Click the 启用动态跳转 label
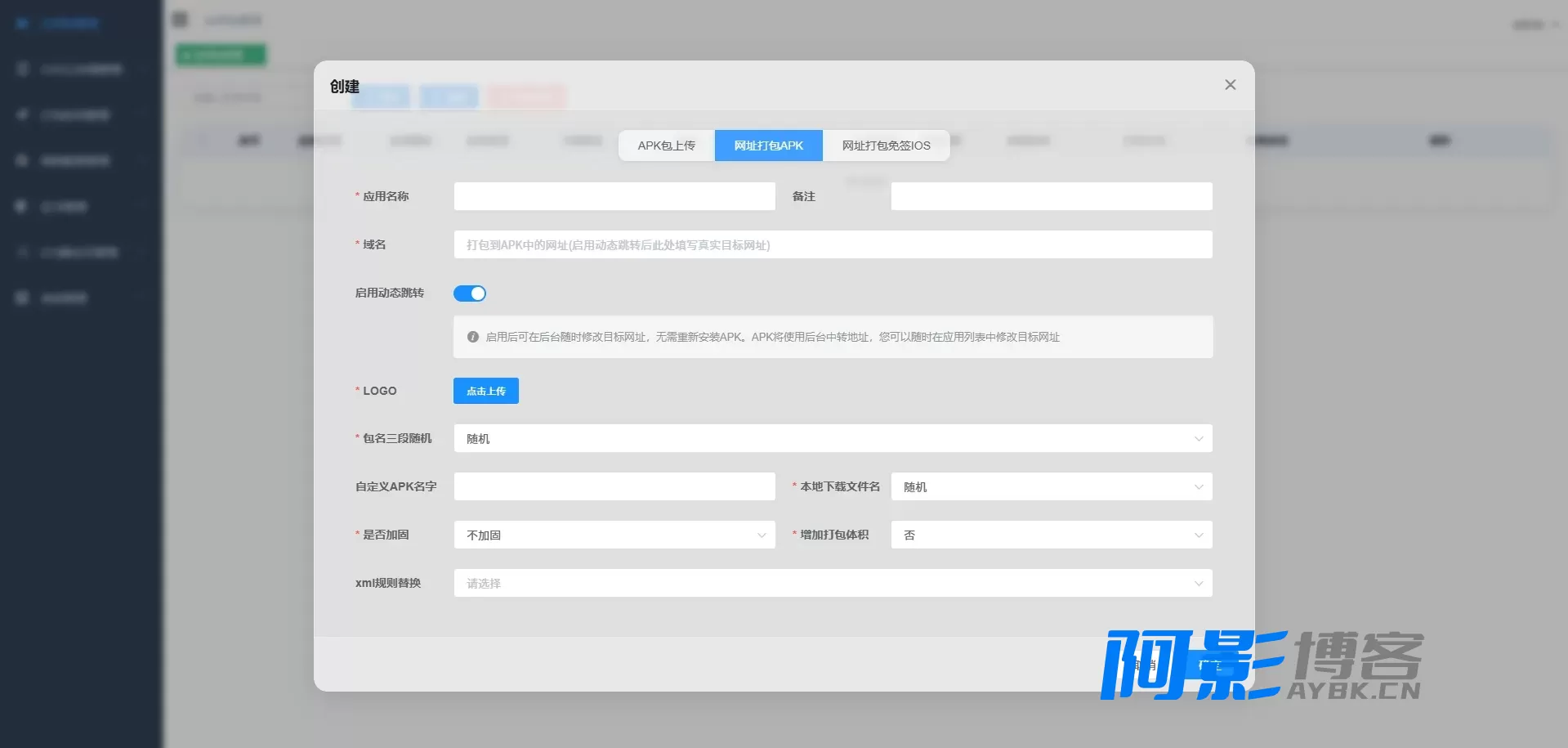The image size is (1568, 748). point(390,293)
